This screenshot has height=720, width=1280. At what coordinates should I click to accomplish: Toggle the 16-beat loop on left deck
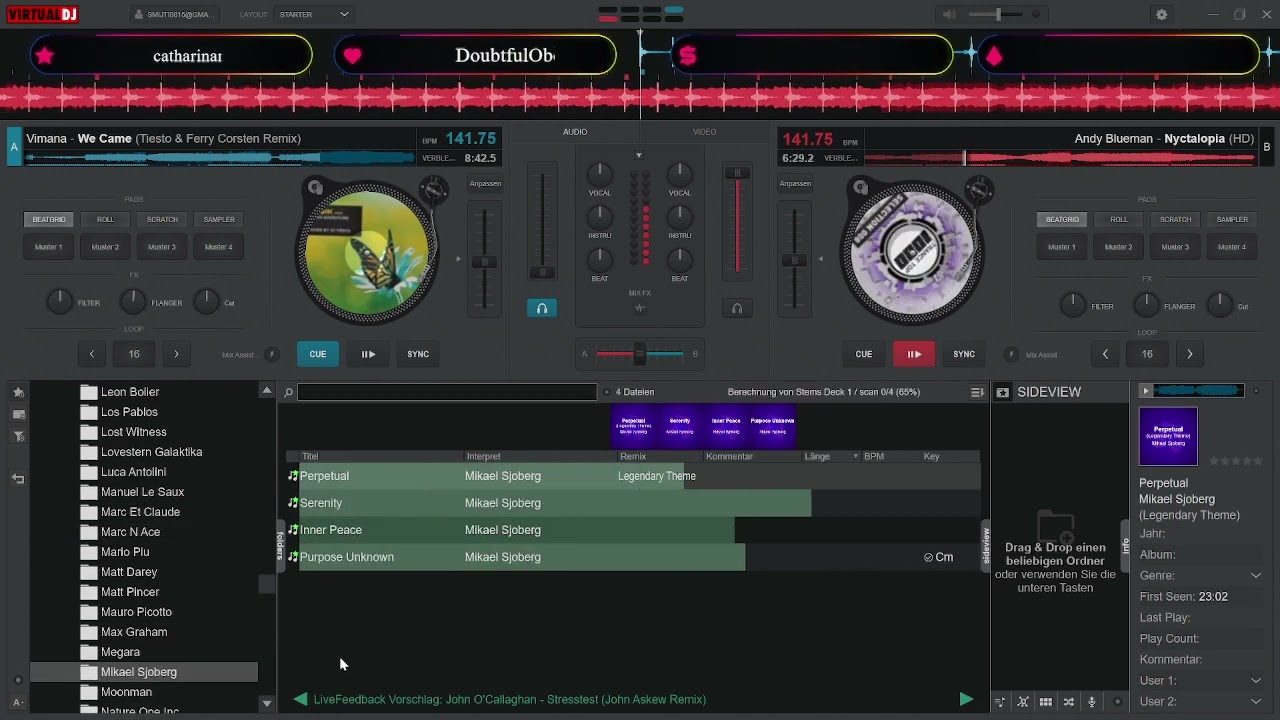[134, 354]
